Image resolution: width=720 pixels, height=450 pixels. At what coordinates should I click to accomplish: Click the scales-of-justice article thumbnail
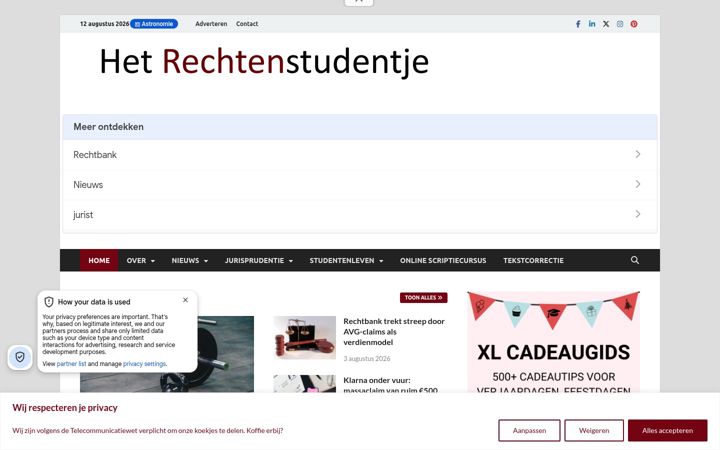(304, 337)
